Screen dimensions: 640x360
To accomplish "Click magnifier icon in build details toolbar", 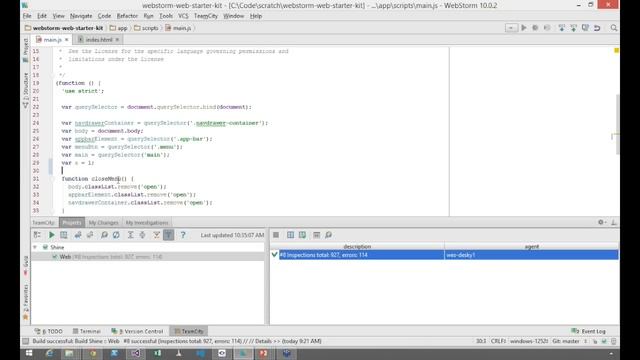I will (329, 235).
